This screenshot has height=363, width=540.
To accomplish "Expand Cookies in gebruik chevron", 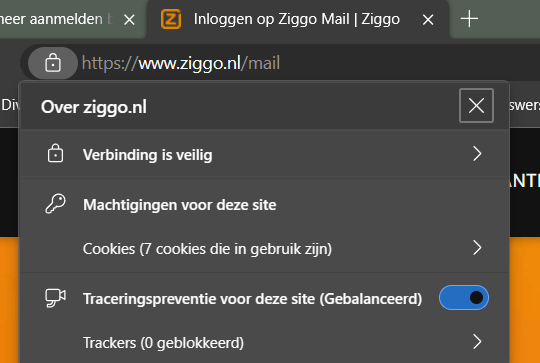I will coord(477,248).
